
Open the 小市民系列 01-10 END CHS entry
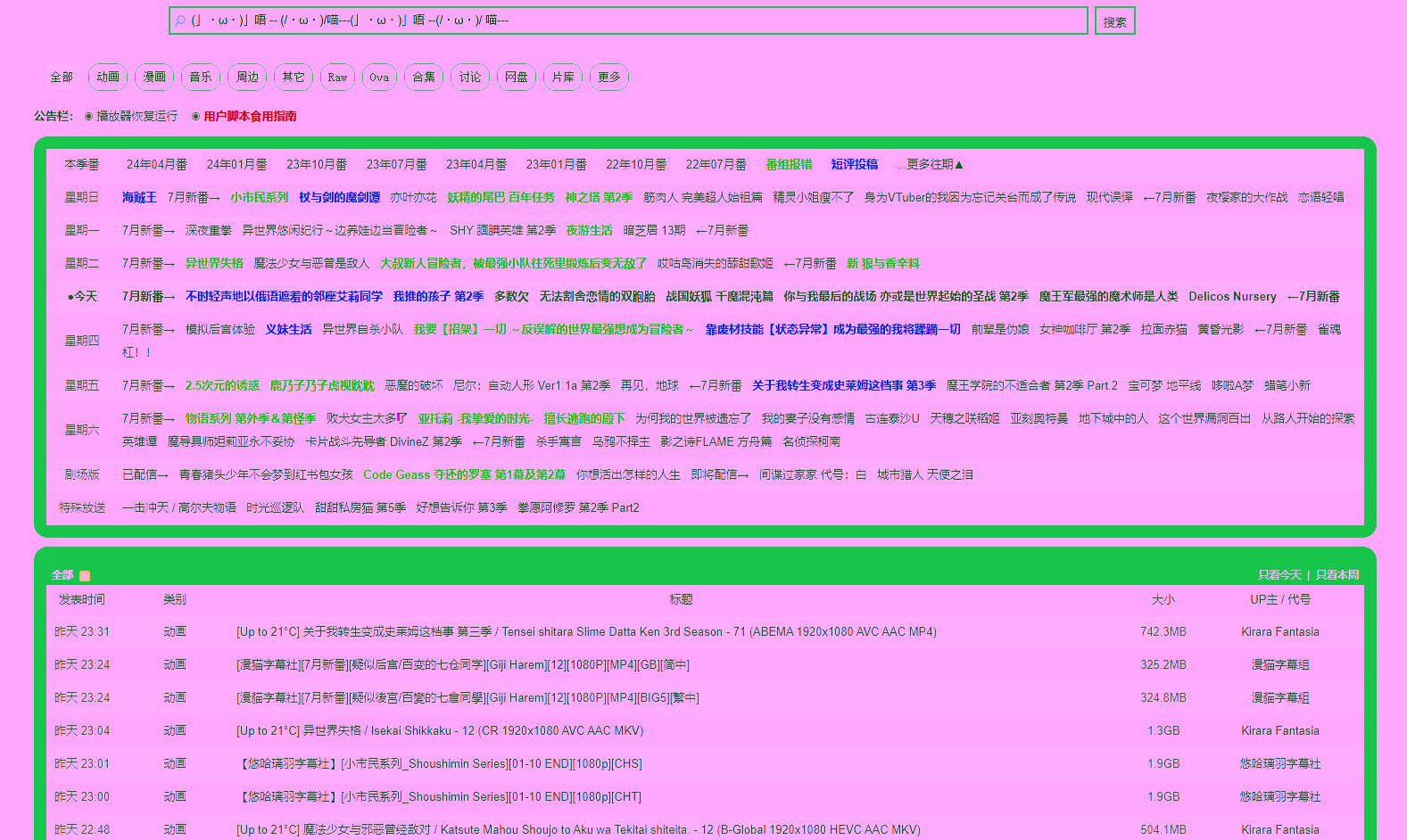440,764
